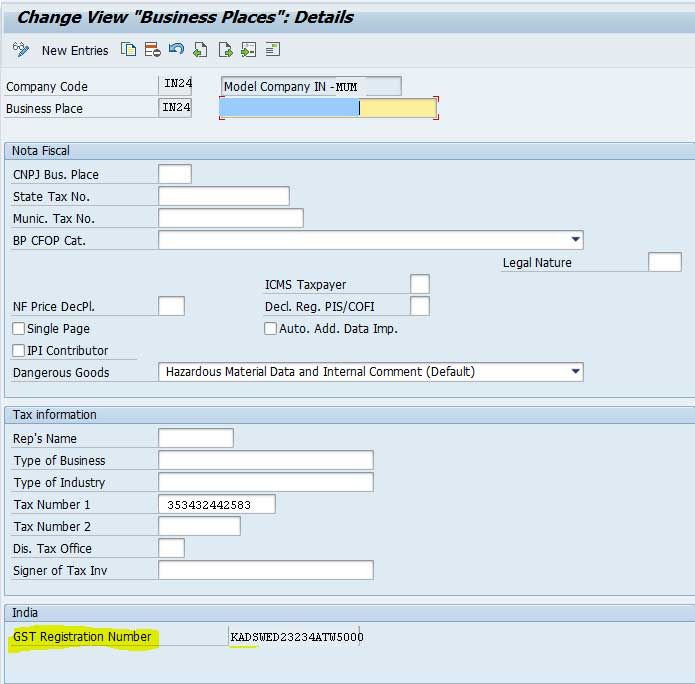This screenshot has width=695, height=684.
Task: Click the Undo Change arrow icon
Action: (x=176, y=49)
